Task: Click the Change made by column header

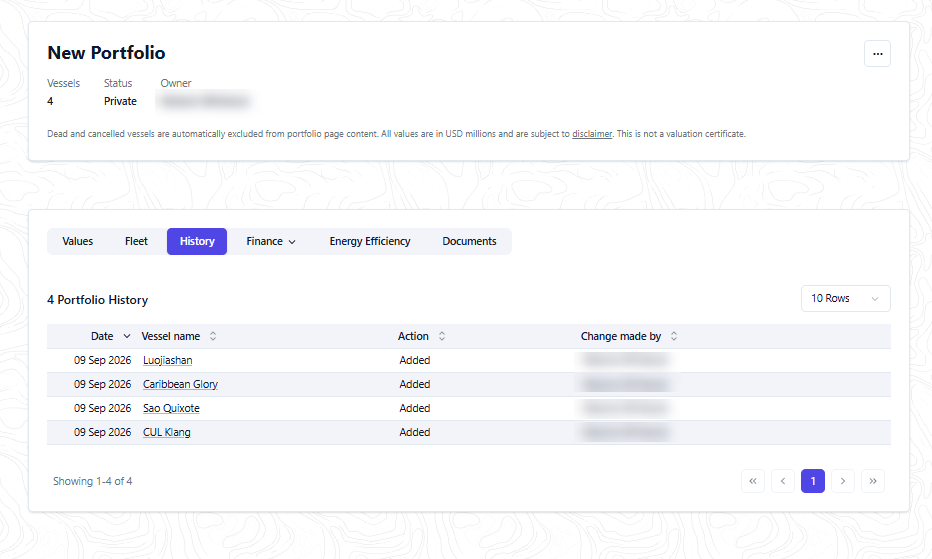Action: (621, 336)
